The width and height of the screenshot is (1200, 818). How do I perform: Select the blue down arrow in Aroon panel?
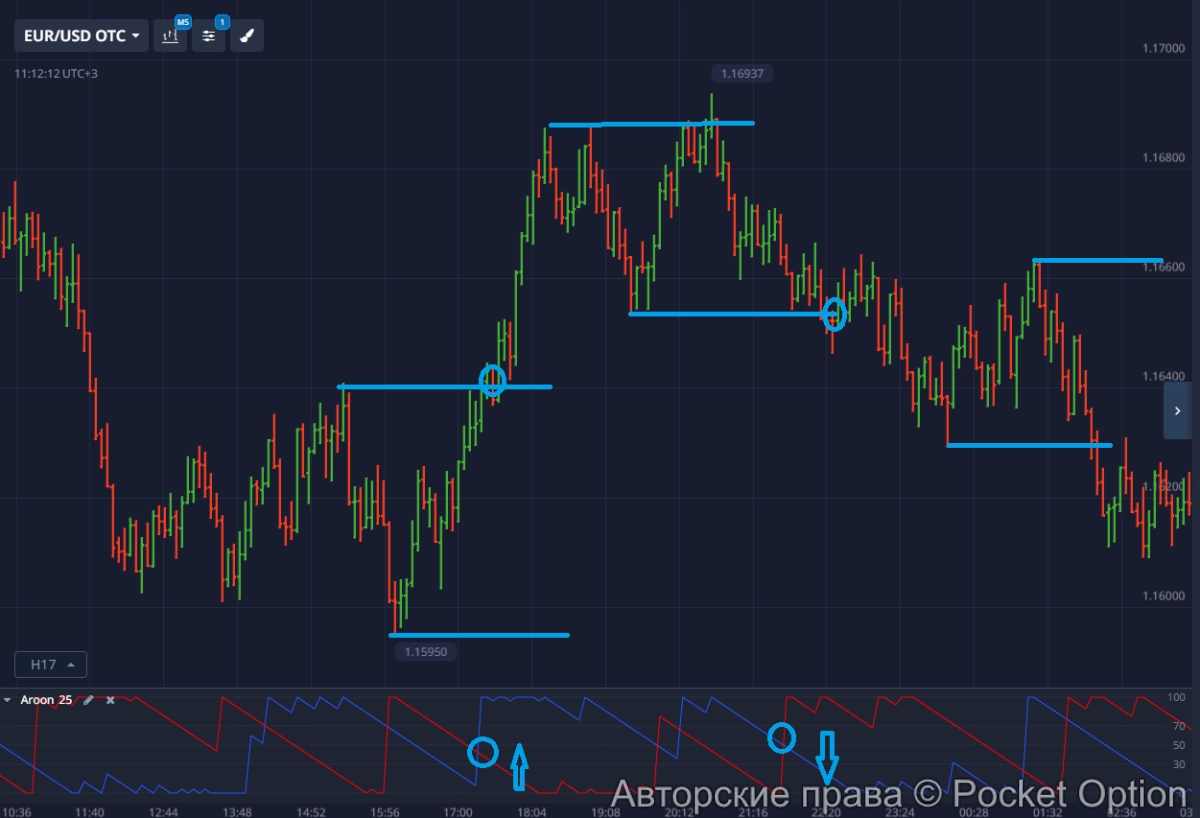(x=826, y=757)
